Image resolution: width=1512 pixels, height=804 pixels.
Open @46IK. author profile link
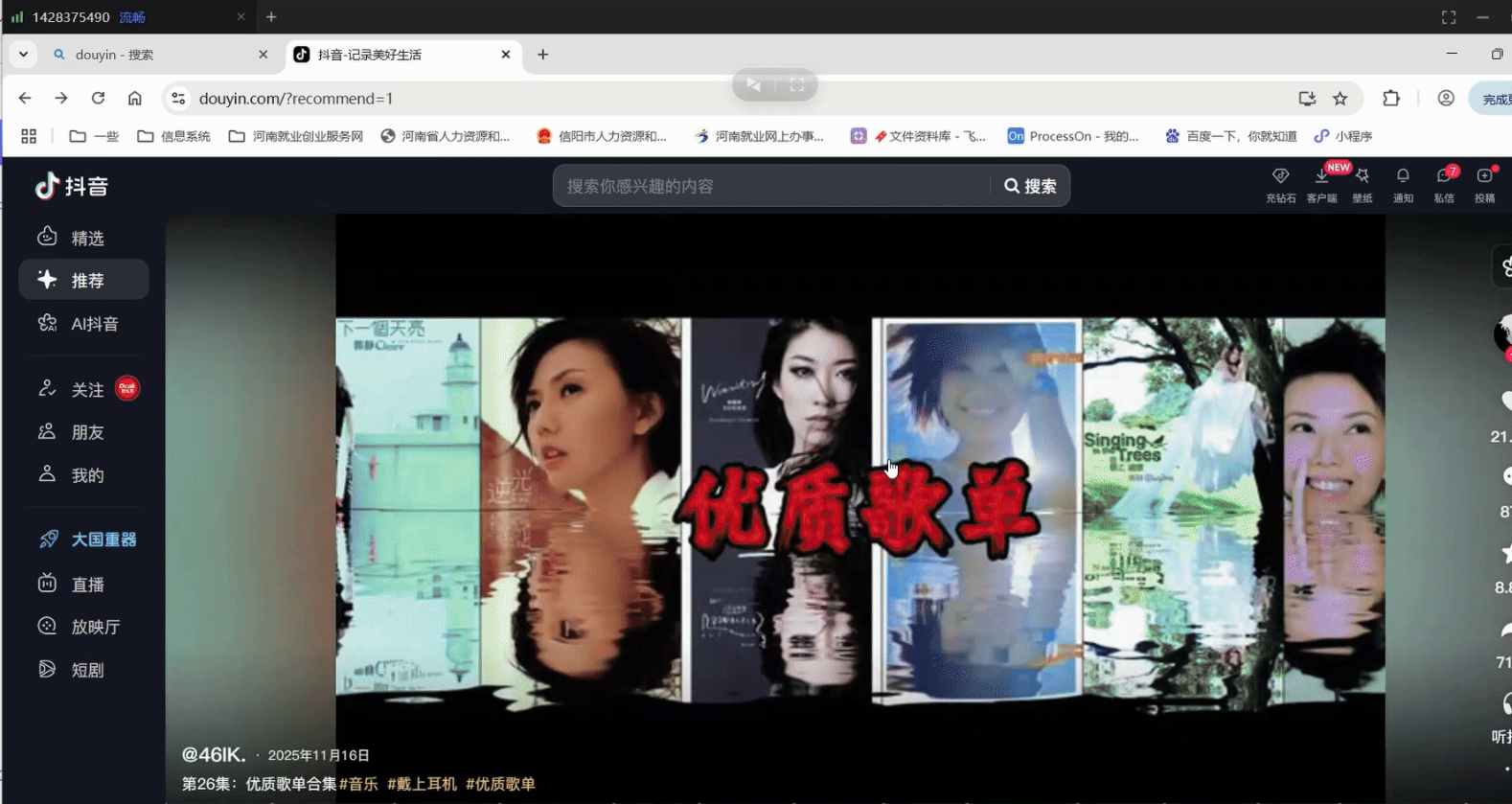click(214, 754)
